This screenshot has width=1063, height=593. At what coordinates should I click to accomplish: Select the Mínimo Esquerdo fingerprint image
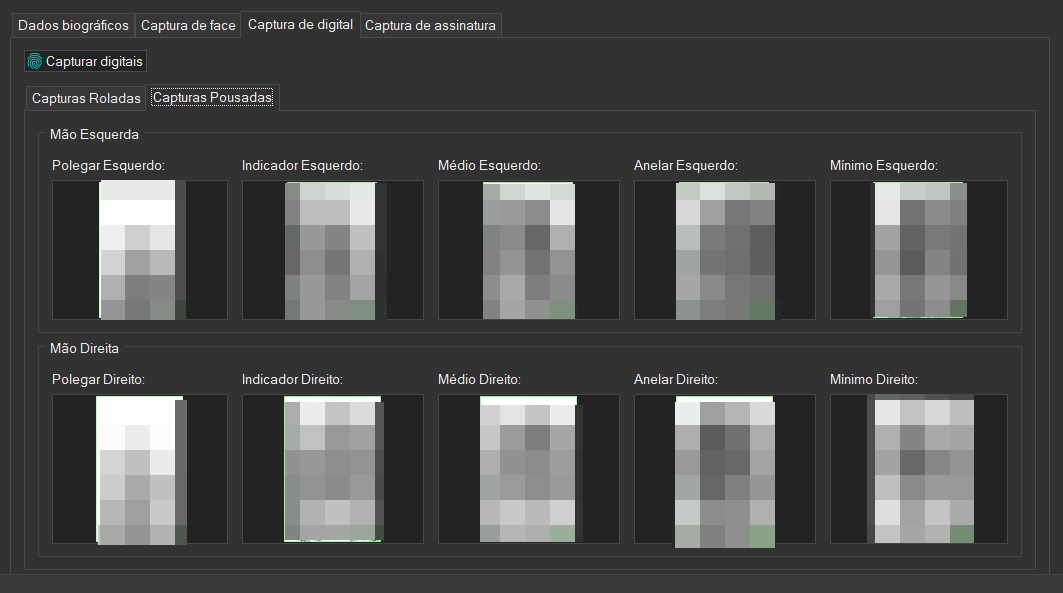[919, 250]
